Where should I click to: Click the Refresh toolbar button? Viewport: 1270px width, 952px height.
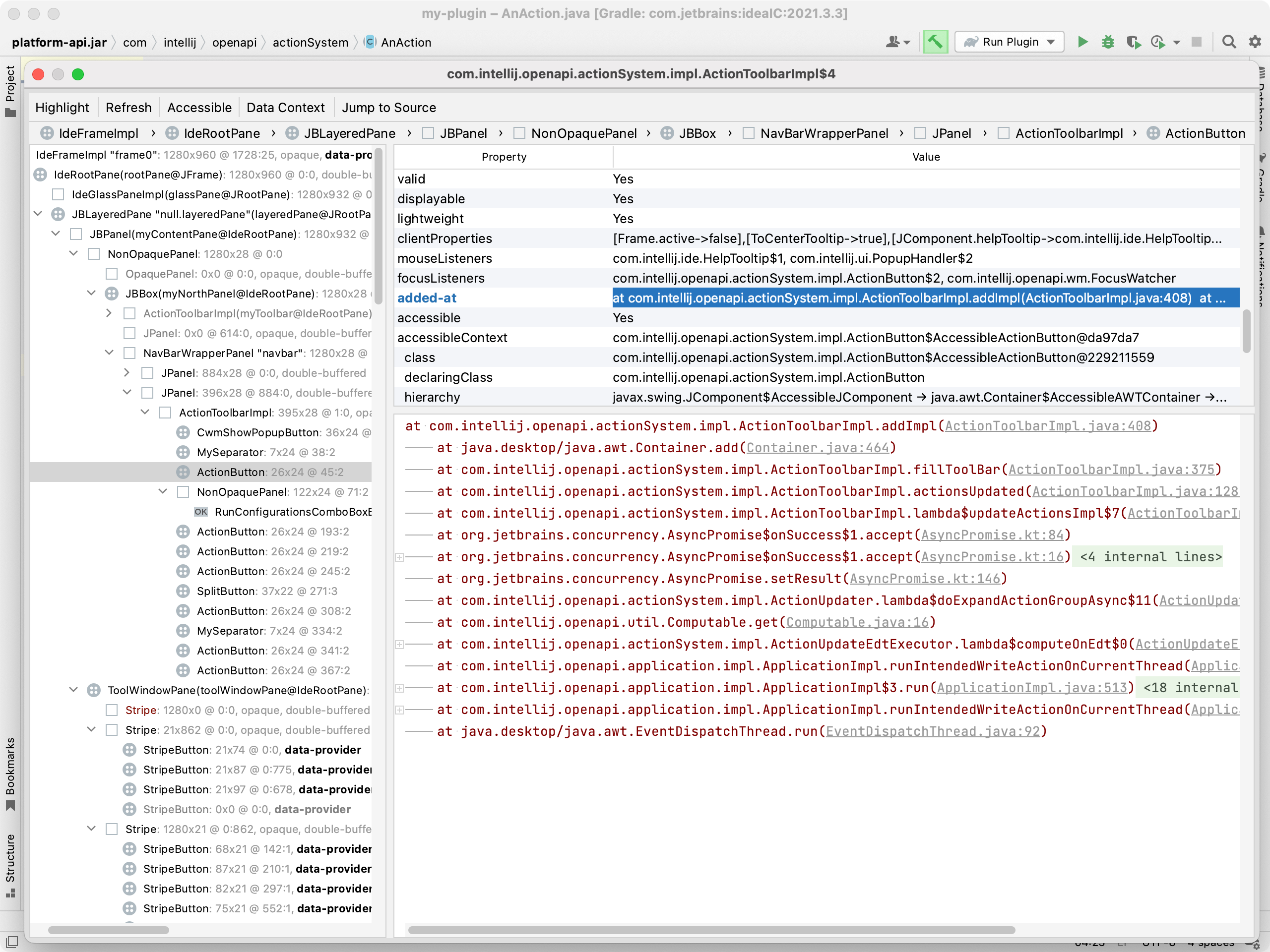[x=128, y=107]
